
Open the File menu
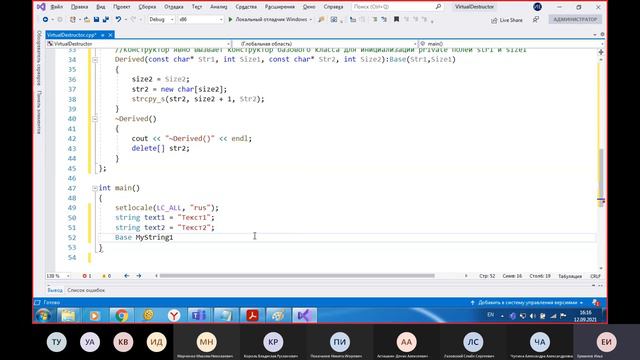pos(57,7)
